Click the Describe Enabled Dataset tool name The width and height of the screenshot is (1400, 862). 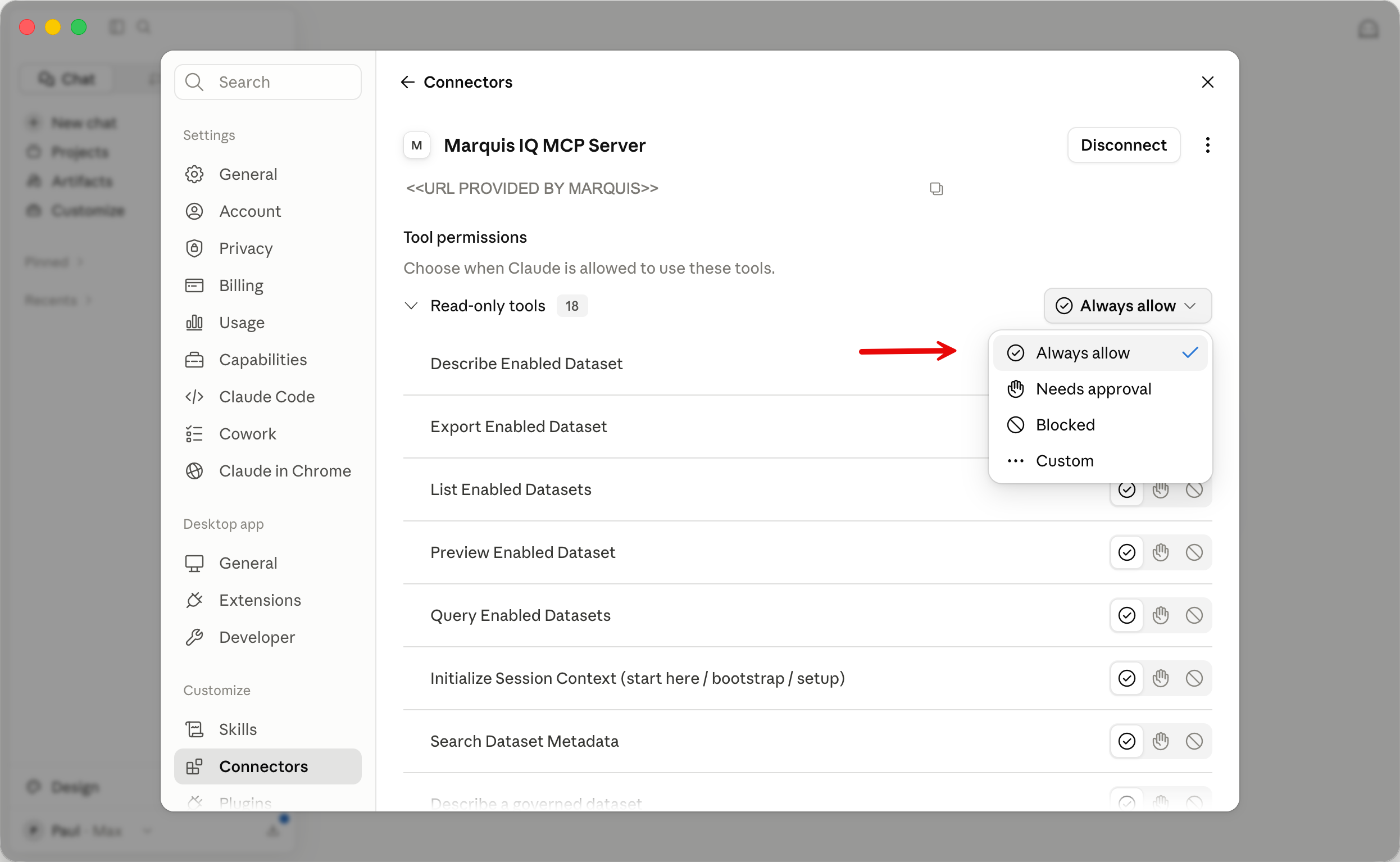point(526,364)
